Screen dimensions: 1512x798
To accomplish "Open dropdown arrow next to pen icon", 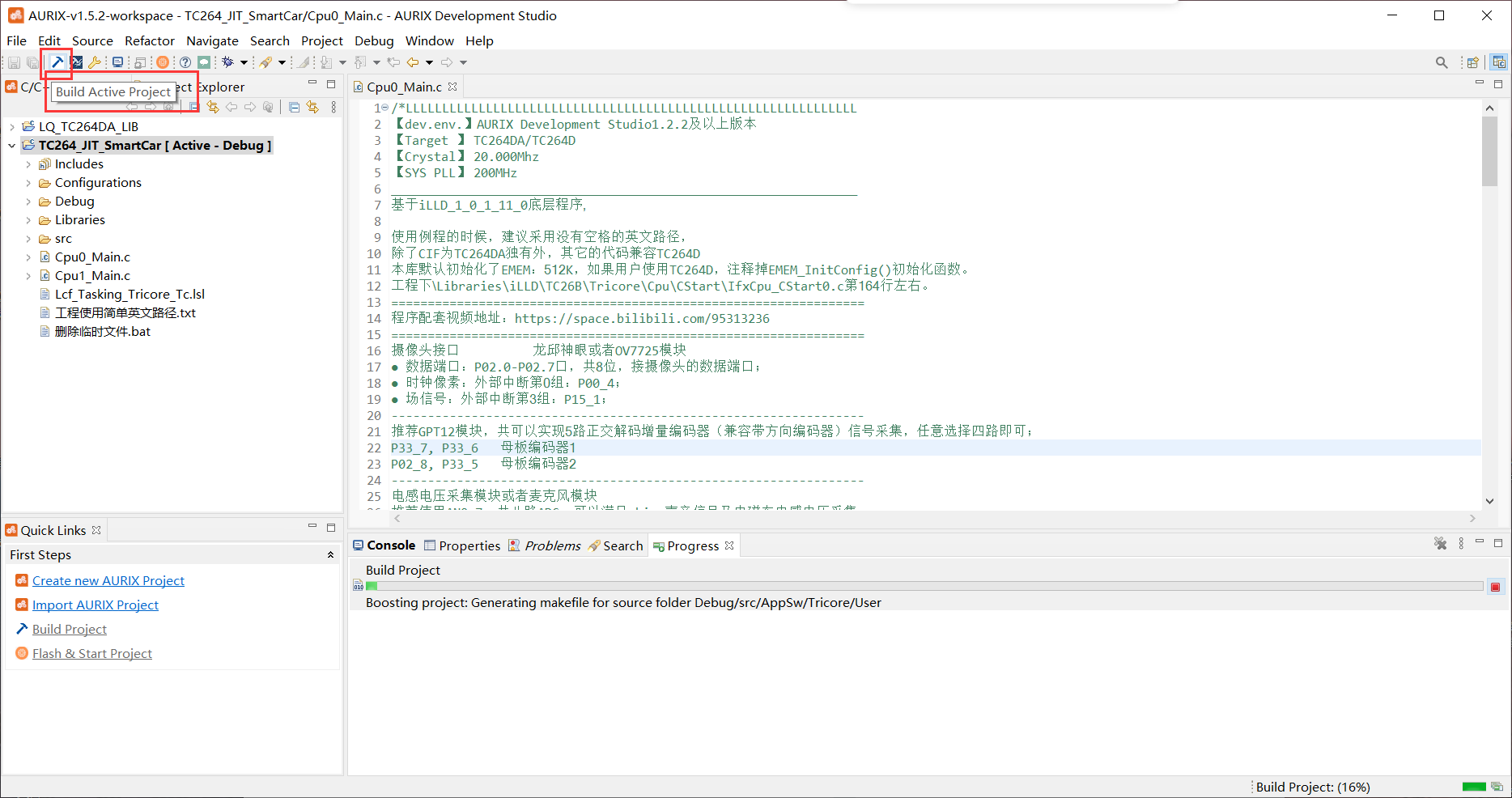I will coord(282,62).
